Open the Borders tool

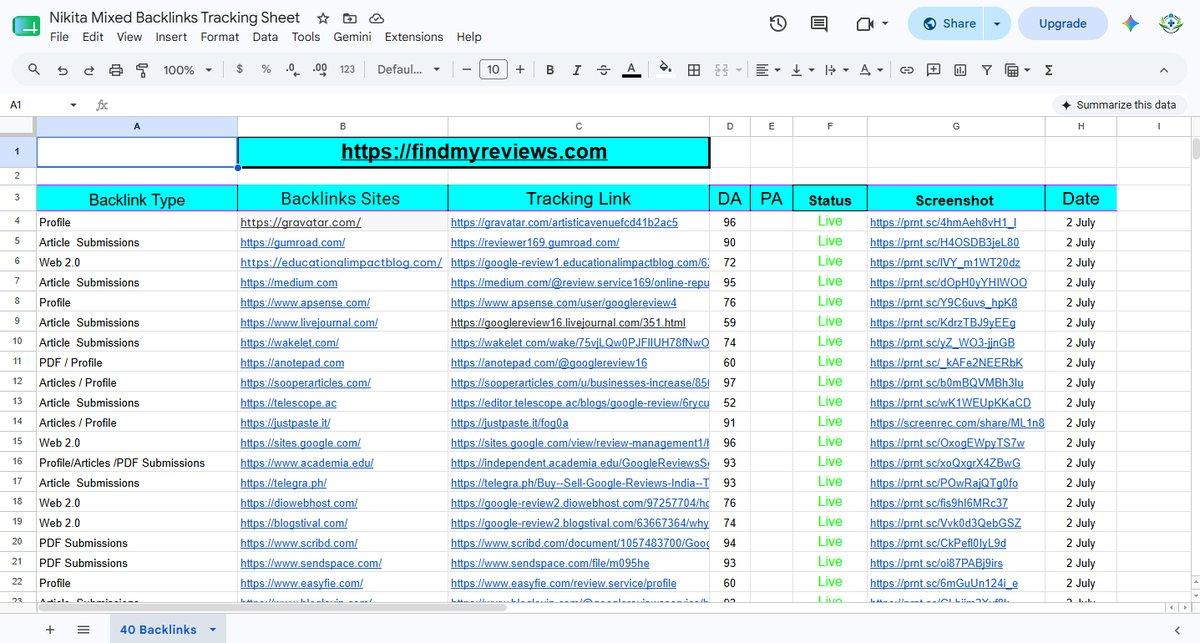click(x=694, y=70)
